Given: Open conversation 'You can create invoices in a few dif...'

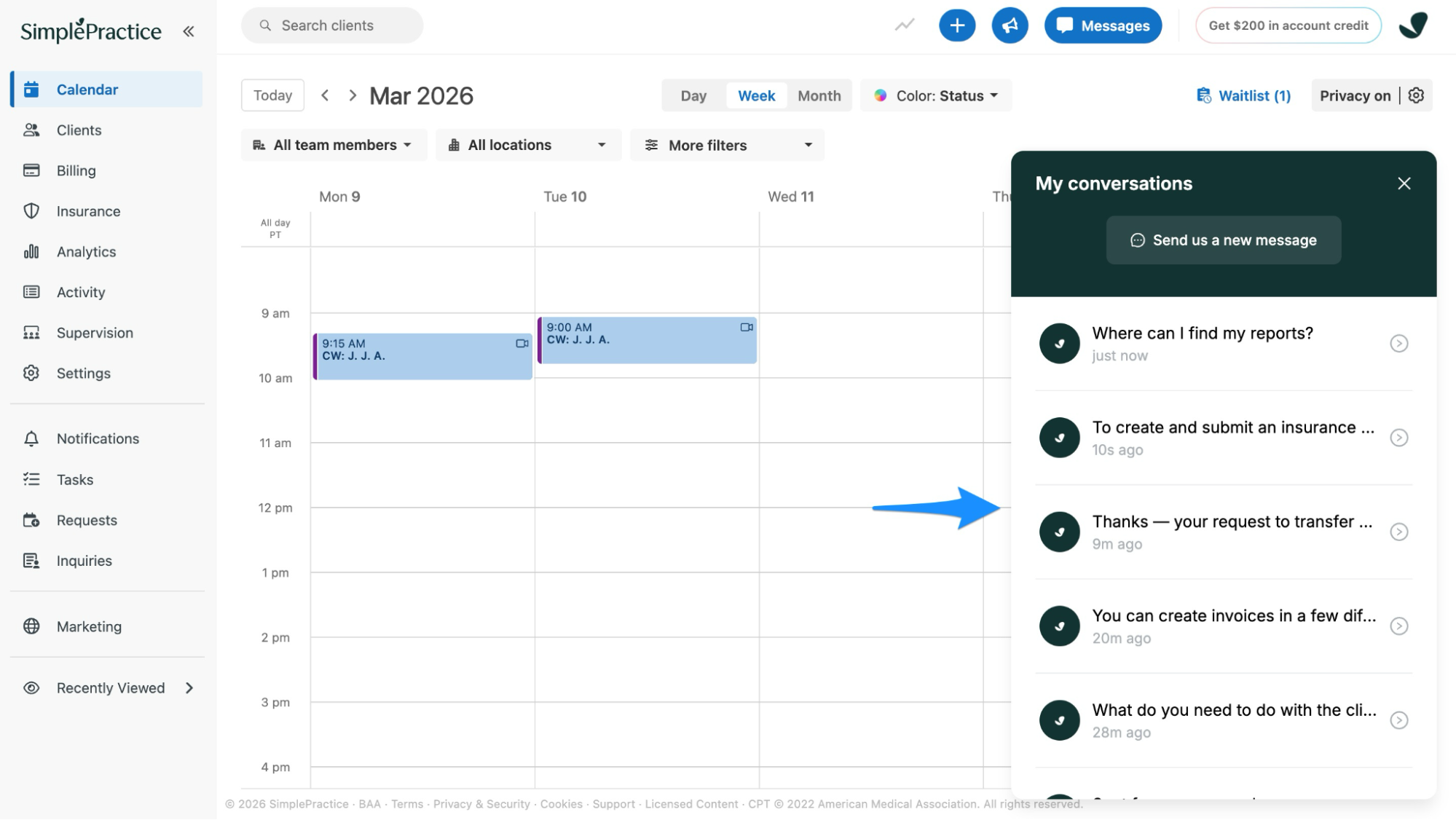Looking at the screenshot, I should (x=1223, y=626).
